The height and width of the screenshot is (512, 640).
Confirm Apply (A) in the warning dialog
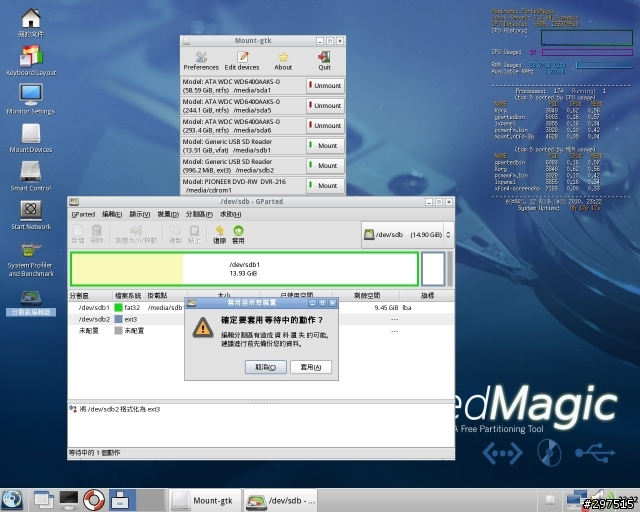311,367
